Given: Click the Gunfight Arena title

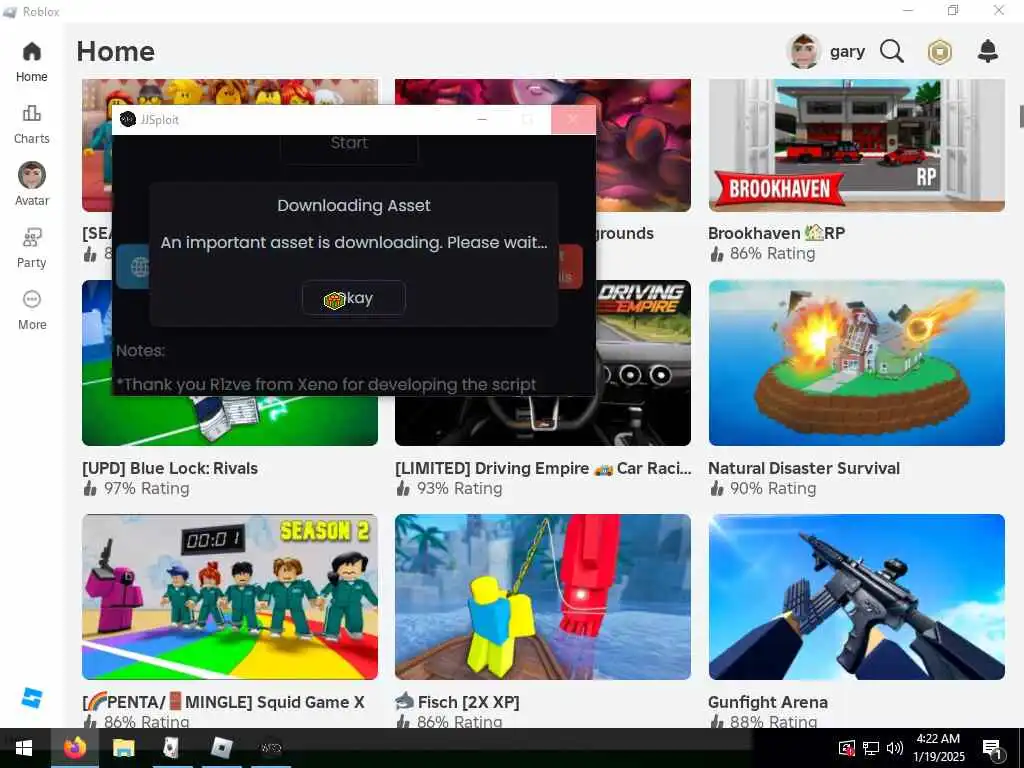Looking at the screenshot, I should pos(768,702).
